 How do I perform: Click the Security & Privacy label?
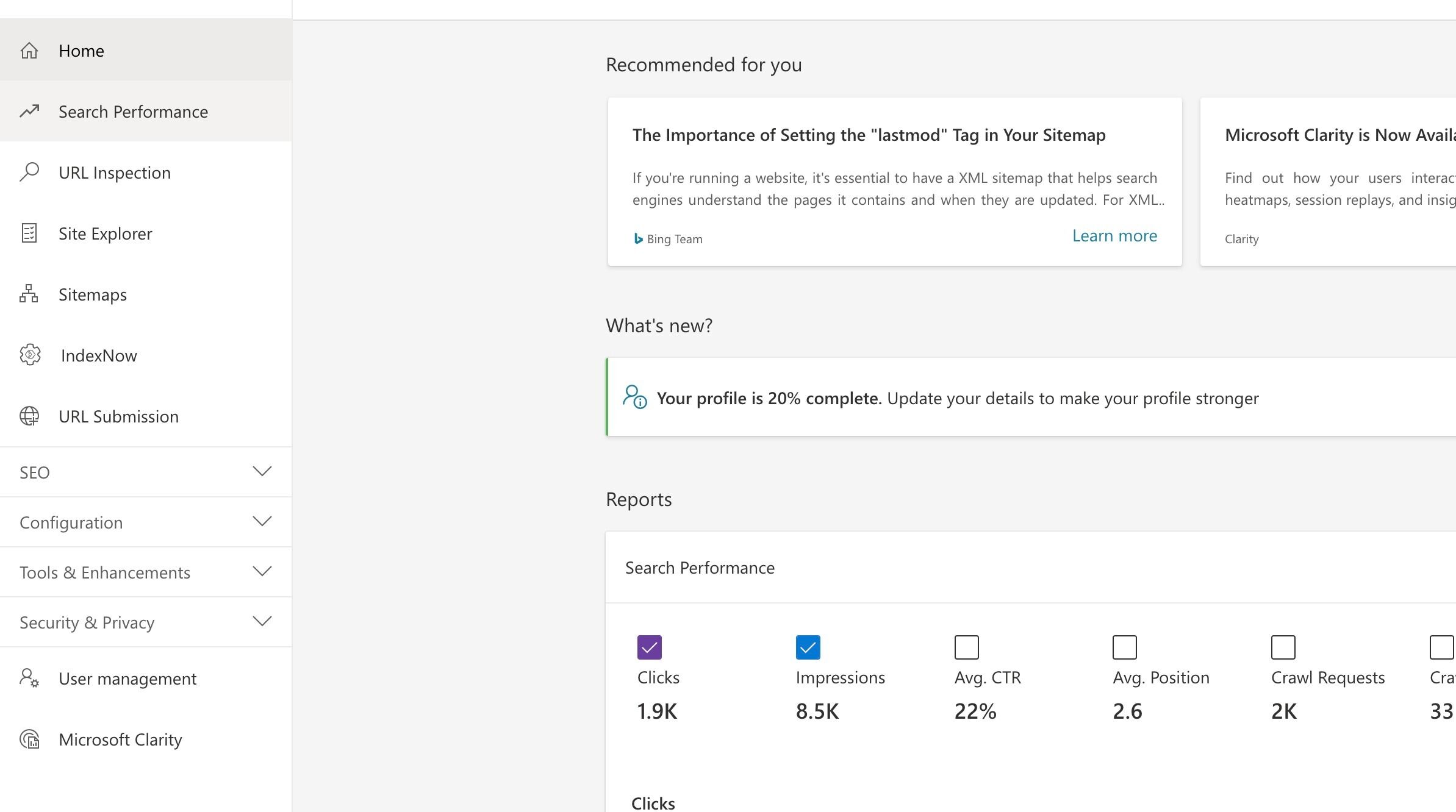87,622
